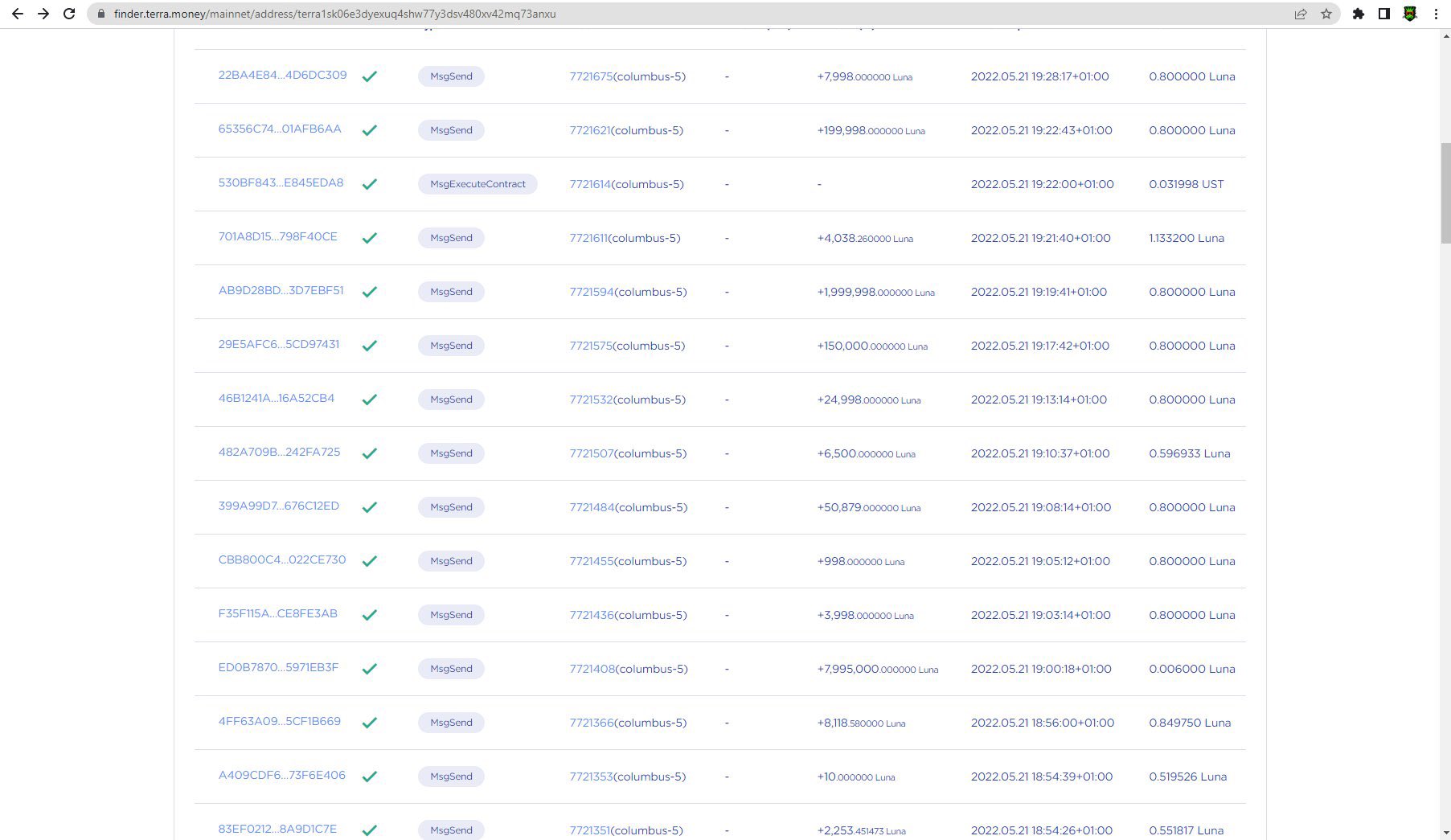Viewport: 1451px width, 840px height.
Task: Select fee 0.031998 UST
Action: 1186,184
